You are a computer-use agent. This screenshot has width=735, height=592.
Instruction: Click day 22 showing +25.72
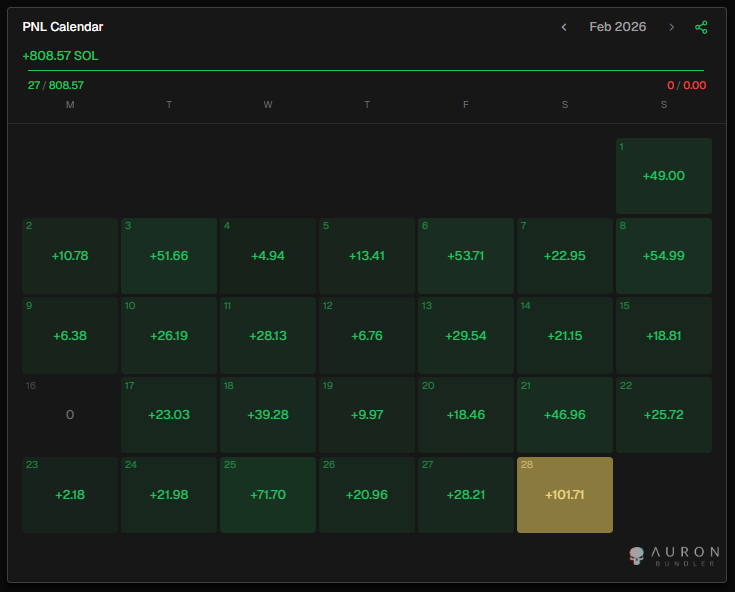tap(664, 415)
